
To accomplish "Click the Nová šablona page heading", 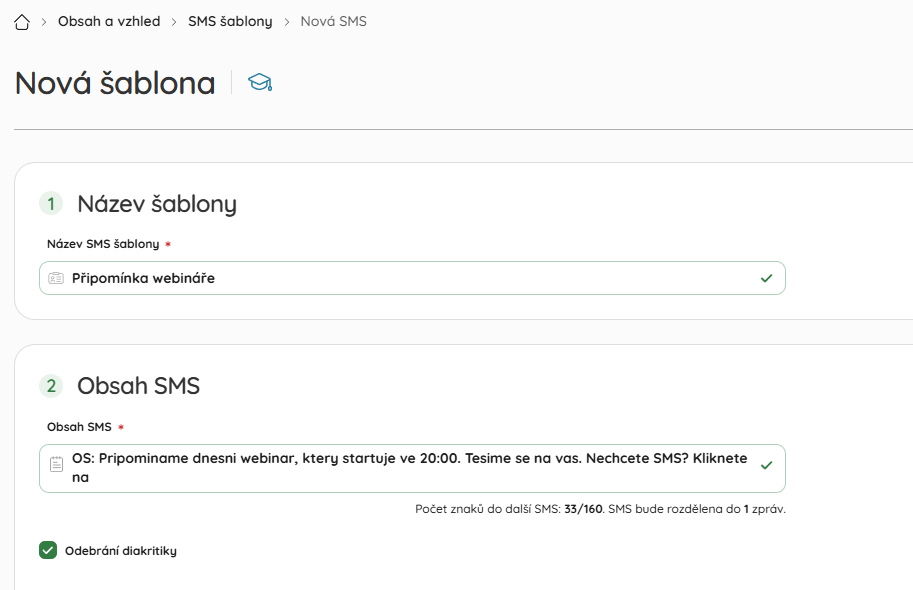I will pos(115,83).
